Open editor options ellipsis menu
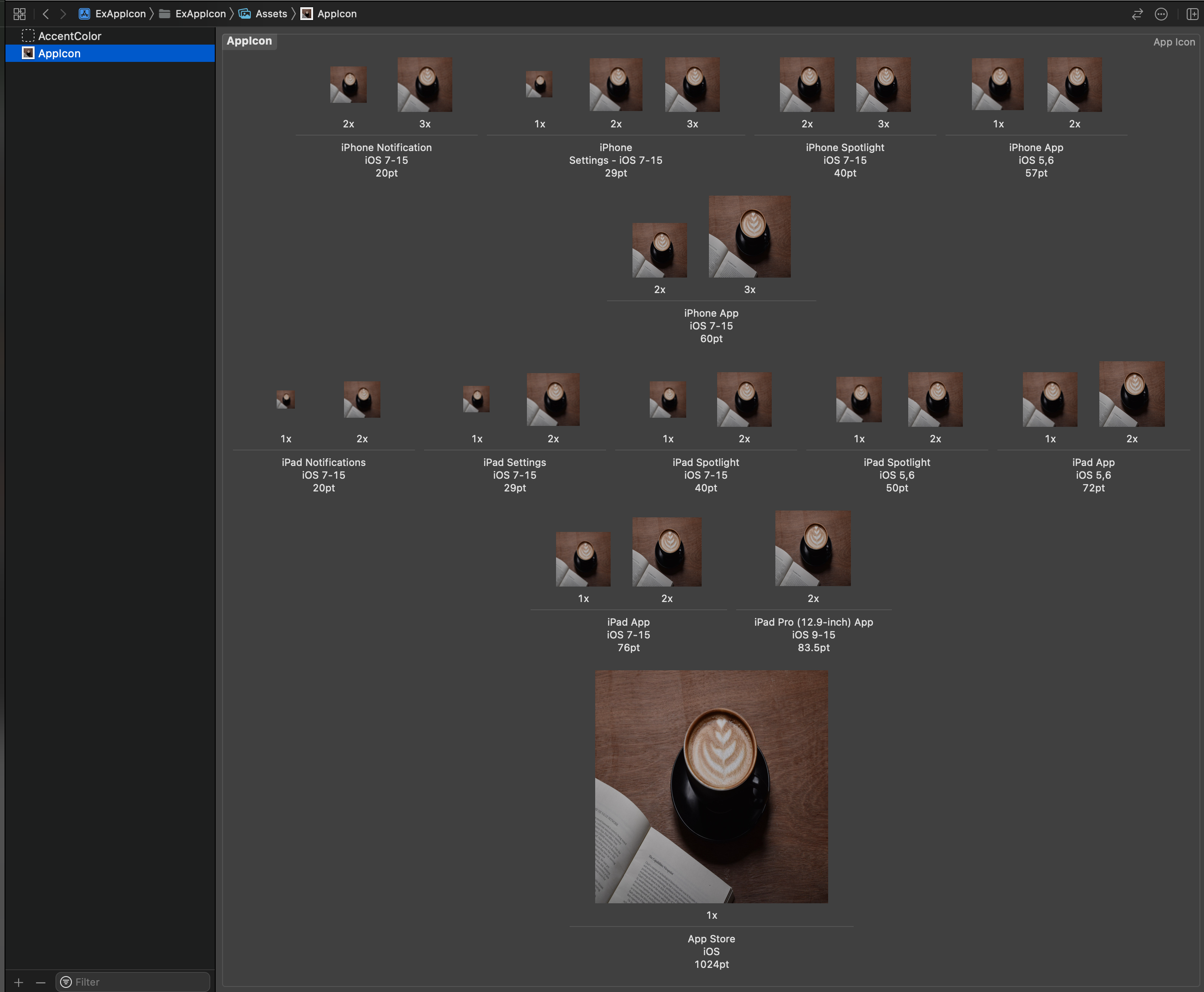 1161,14
